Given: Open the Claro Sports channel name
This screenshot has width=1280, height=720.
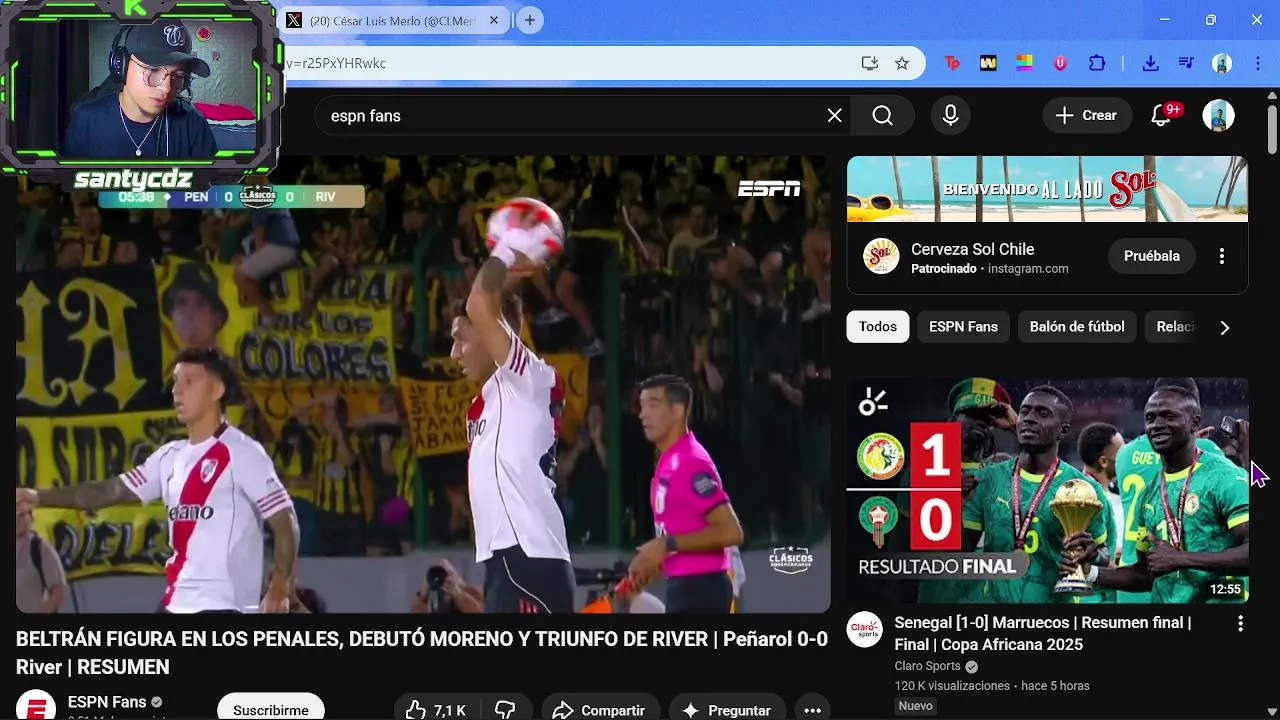Looking at the screenshot, I should coord(927,666).
